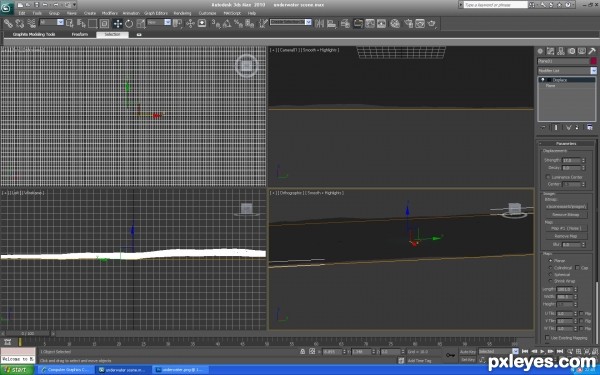Toggle the Angle Snap tool
The width and height of the screenshot is (600, 375).
point(227,24)
